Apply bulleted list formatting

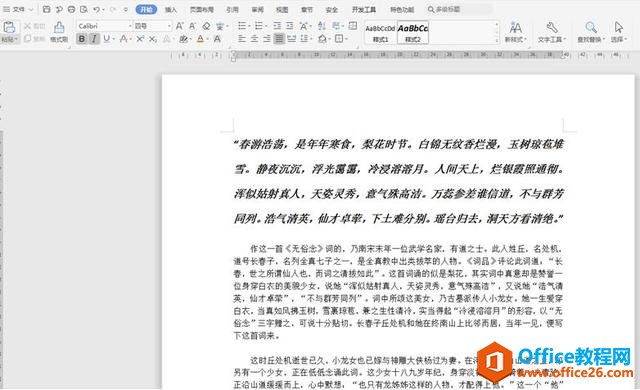pyautogui.click(x=242, y=26)
